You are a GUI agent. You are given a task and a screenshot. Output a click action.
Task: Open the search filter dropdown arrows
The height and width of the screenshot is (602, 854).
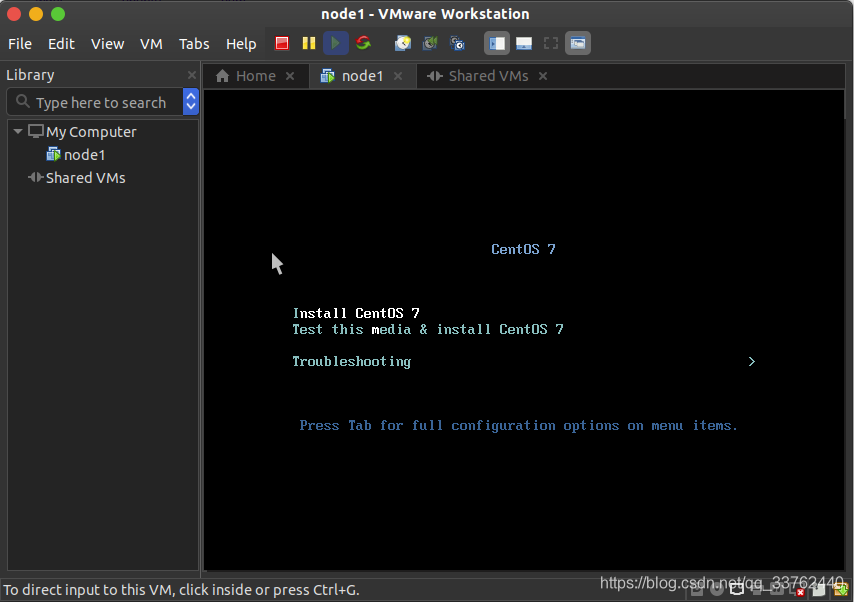(191, 102)
